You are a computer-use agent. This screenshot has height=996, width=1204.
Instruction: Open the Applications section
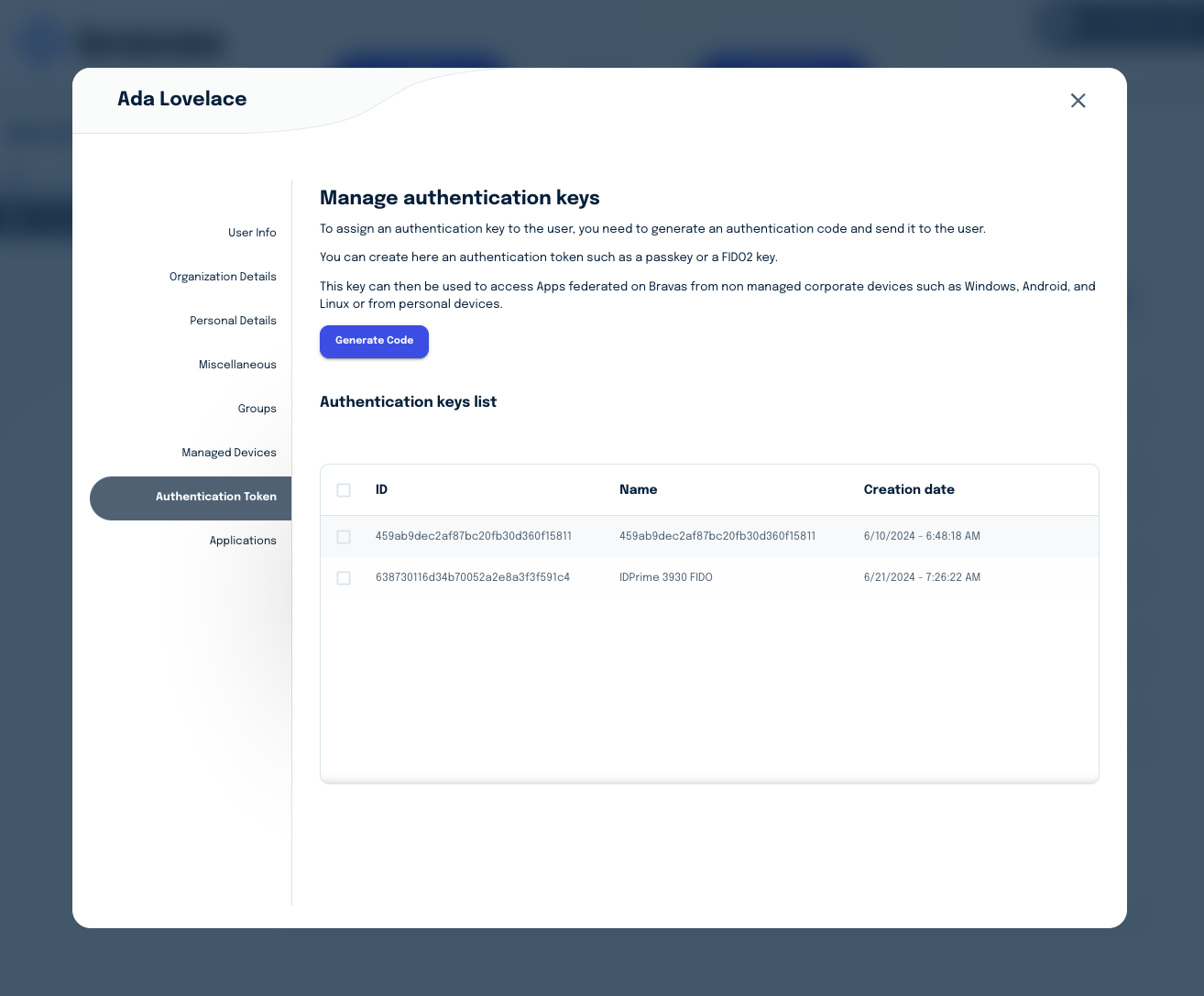pos(243,541)
